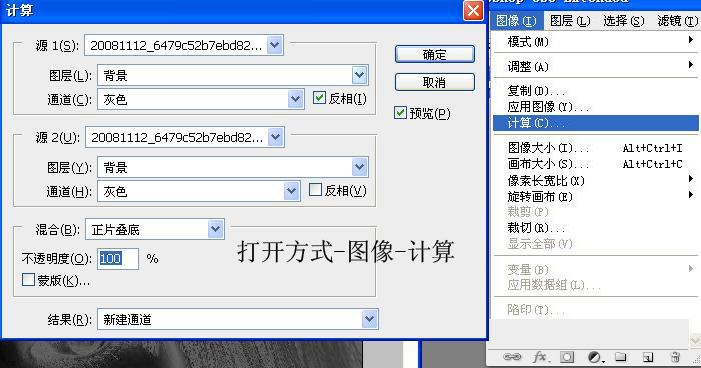The image size is (701, 368).
Task: Open source 2 通道(H) channel dropdown
Action: click(x=291, y=191)
